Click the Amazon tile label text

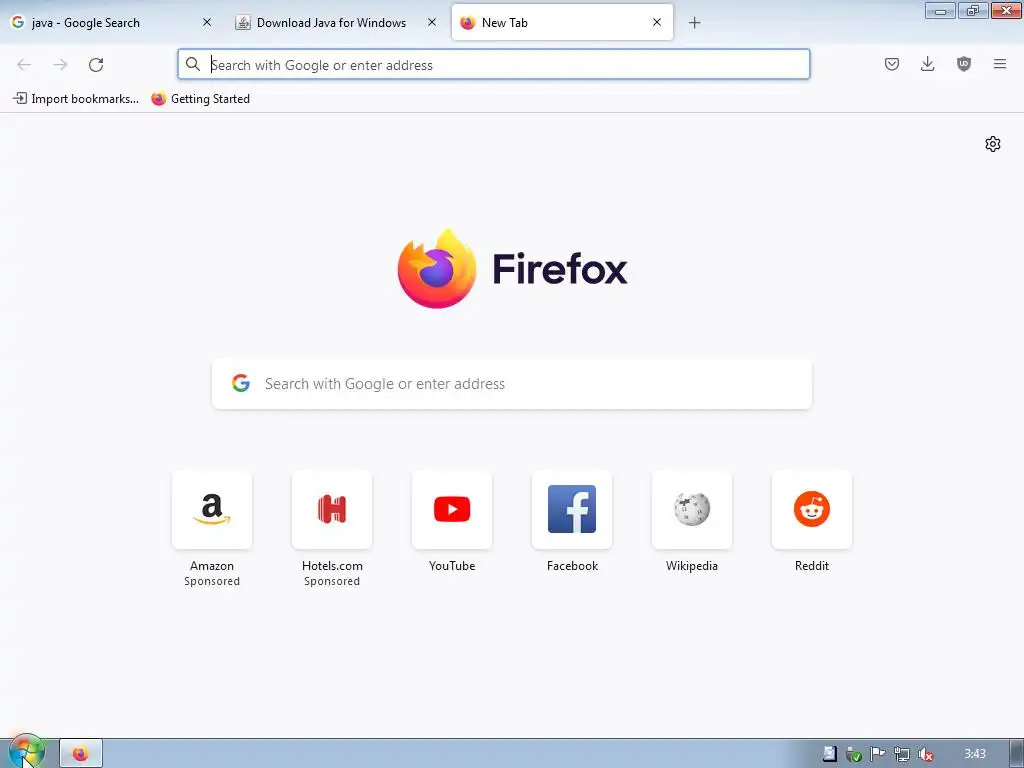tap(212, 566)
